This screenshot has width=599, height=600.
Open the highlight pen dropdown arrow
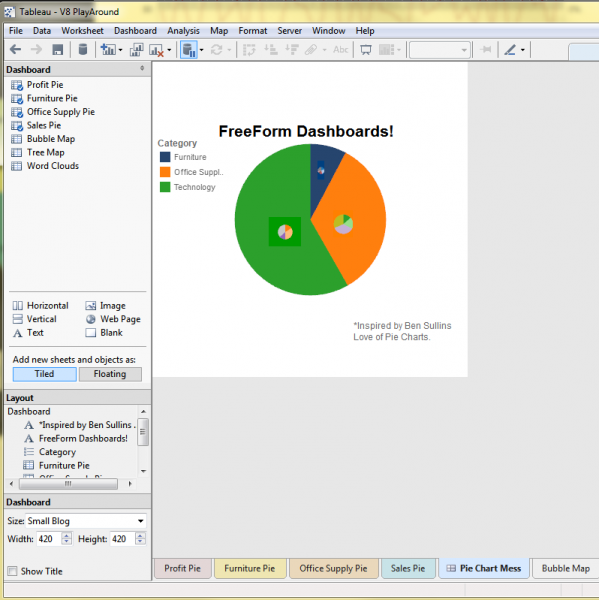[522, 50]
